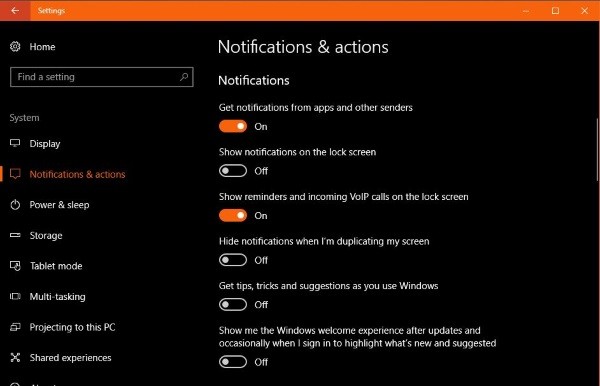Click the Tablet mode icon
This screenshot has height=386, width=600.
pos(15,266)
